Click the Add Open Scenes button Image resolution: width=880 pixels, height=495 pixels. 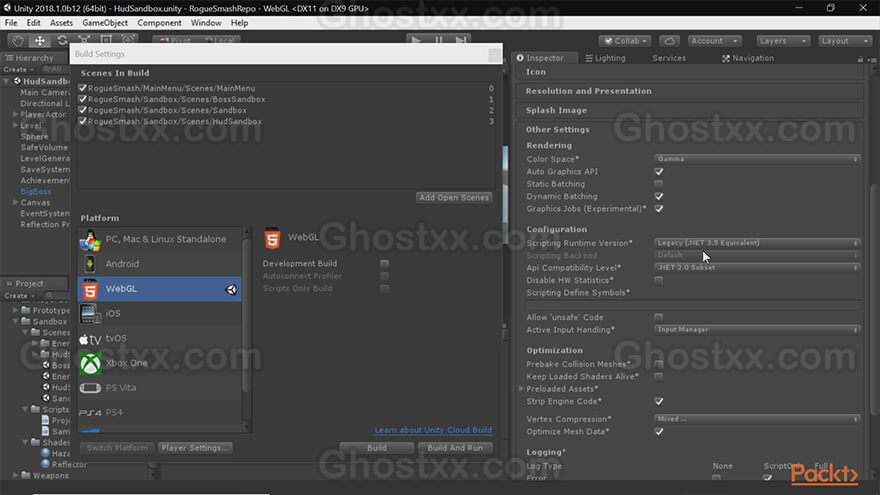454,198
